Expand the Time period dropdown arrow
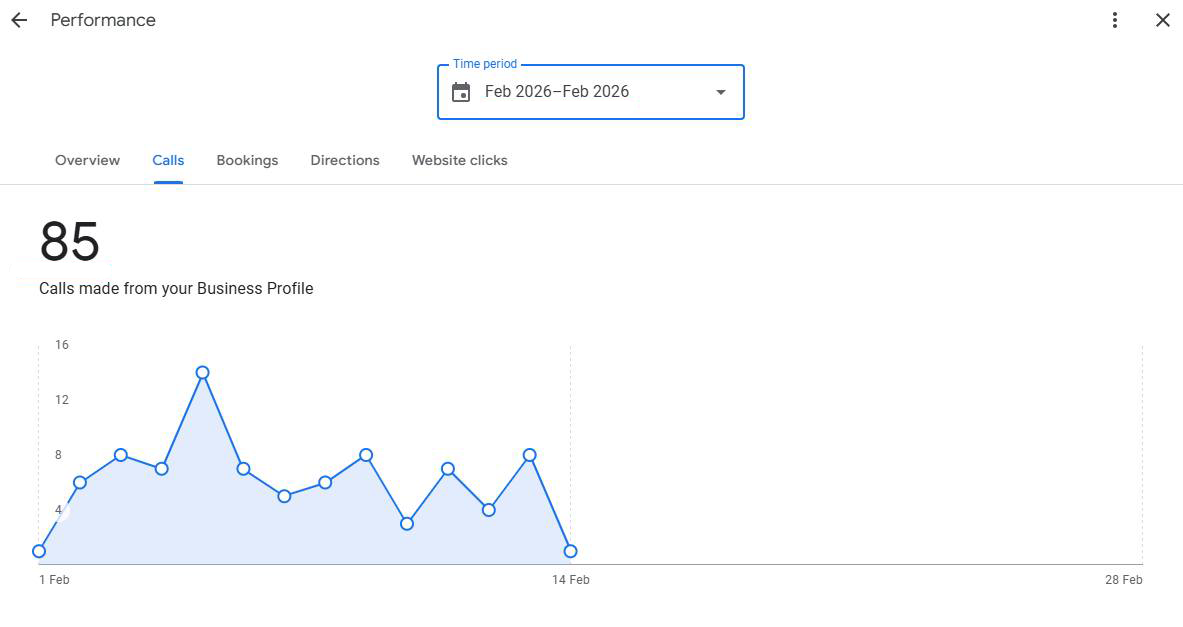 721,92
